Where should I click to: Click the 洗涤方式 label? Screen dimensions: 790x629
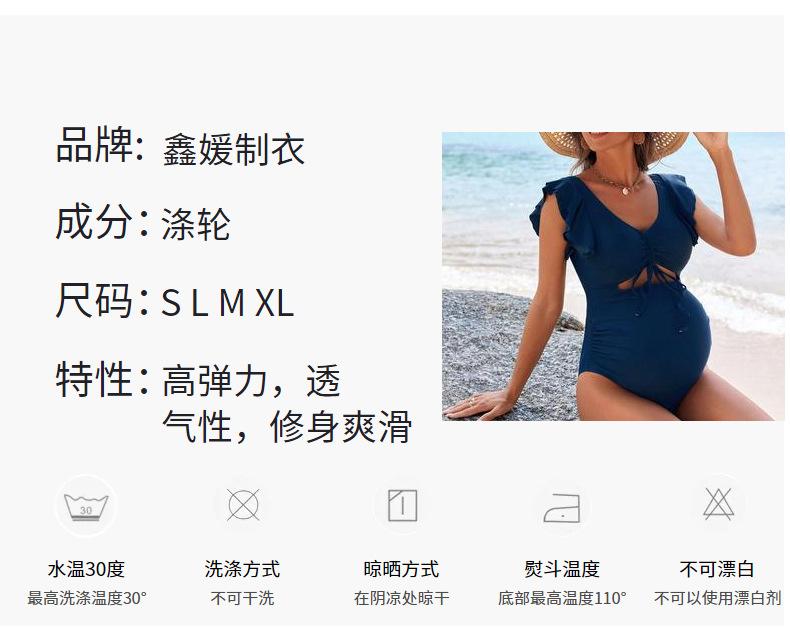click(x=242, y=569)
